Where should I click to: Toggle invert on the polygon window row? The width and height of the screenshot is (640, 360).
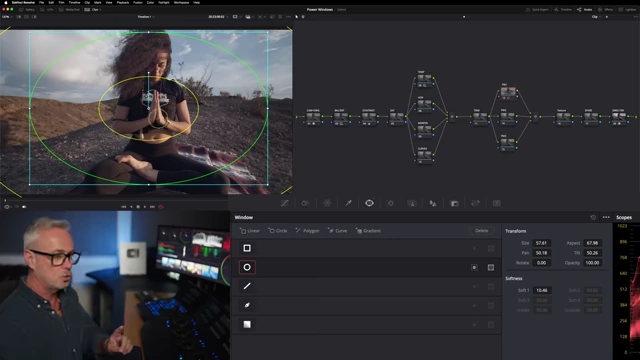click(x=474, y=287)
